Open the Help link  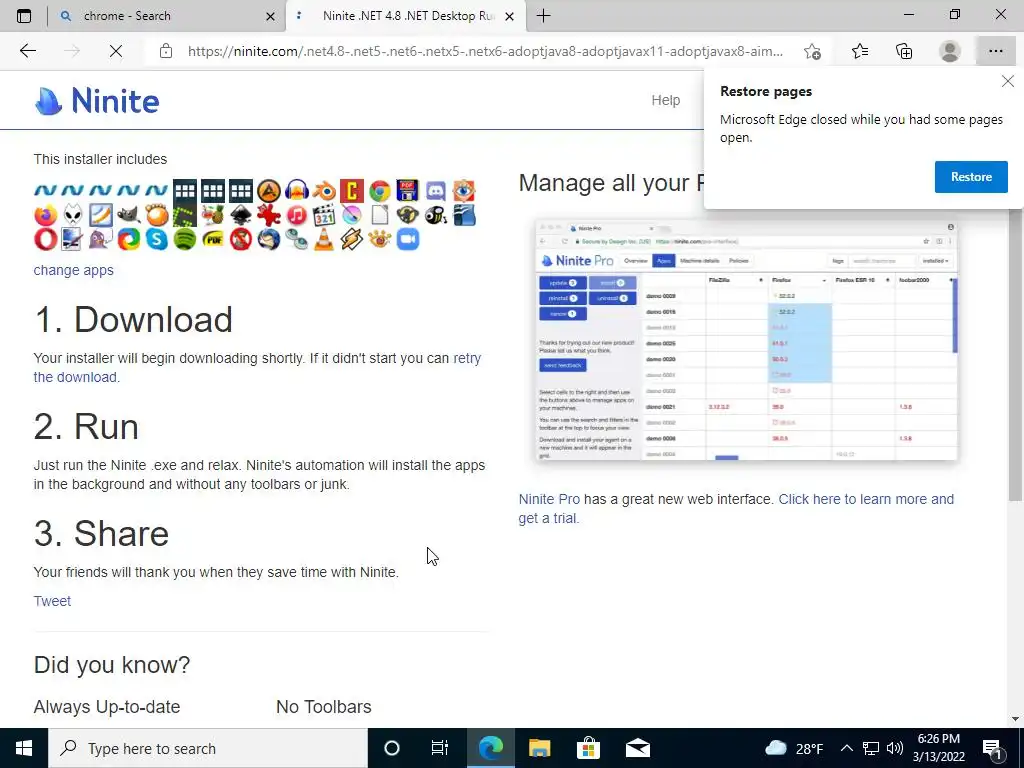[x=665, y=100]
